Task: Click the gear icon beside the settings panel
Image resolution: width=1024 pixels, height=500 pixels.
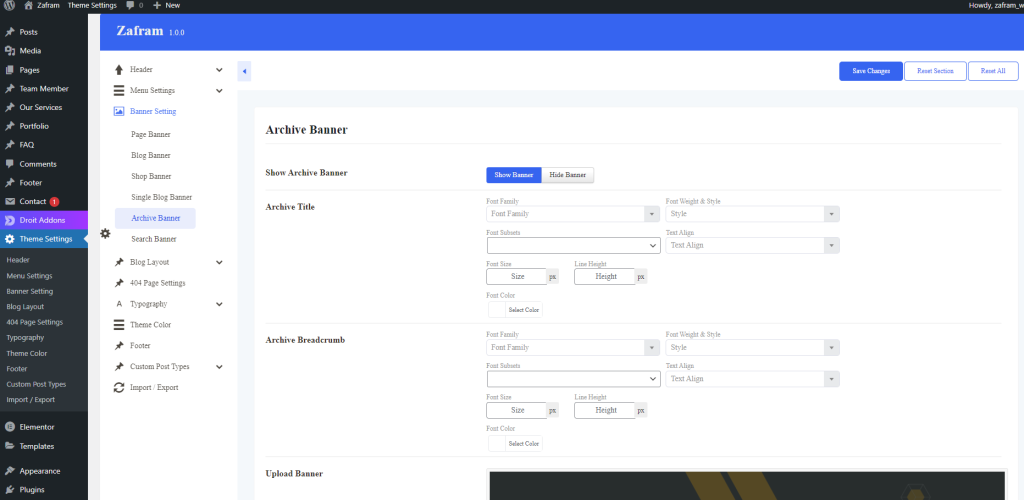Action: 106,233
